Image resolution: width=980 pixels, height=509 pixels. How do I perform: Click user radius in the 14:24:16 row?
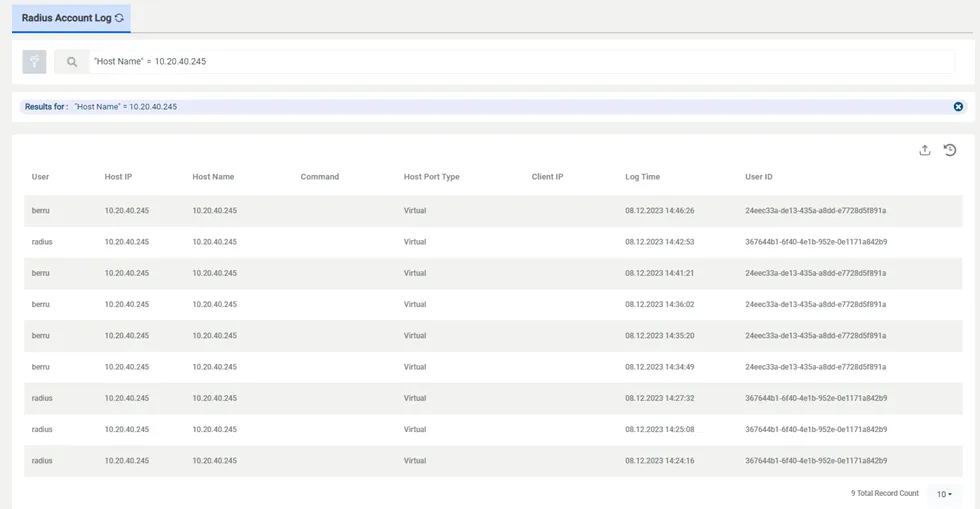[42, 461]
